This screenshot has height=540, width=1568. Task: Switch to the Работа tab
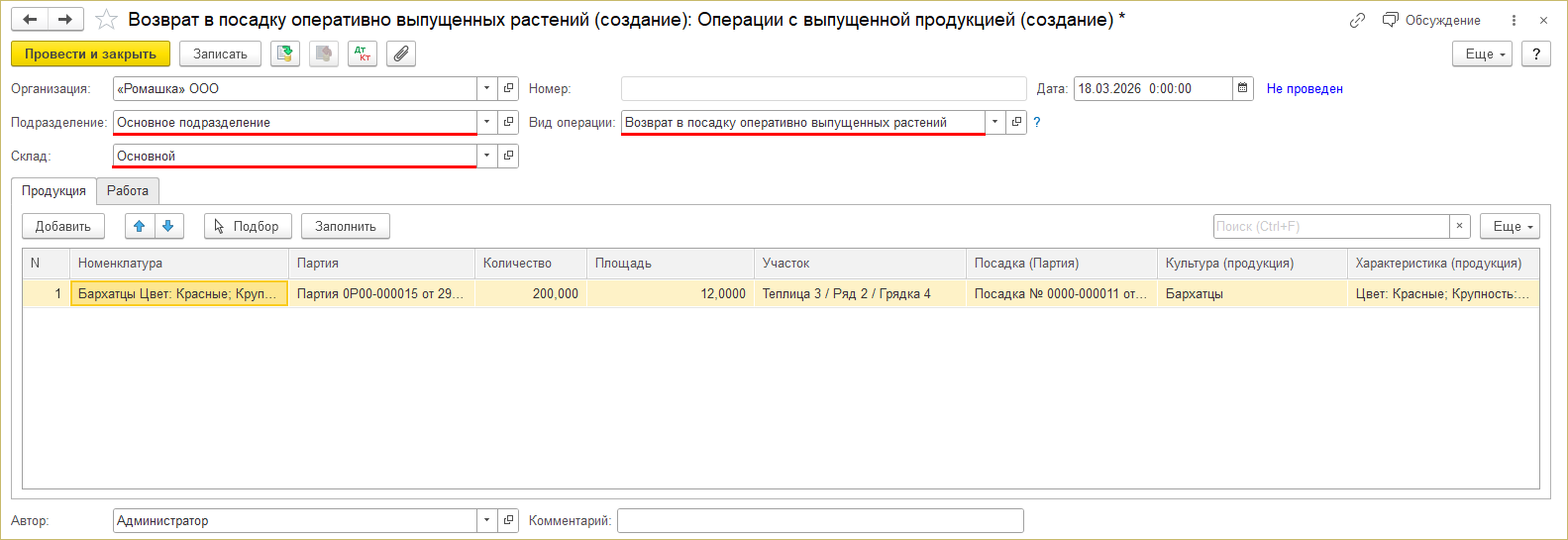pos(128,190)
